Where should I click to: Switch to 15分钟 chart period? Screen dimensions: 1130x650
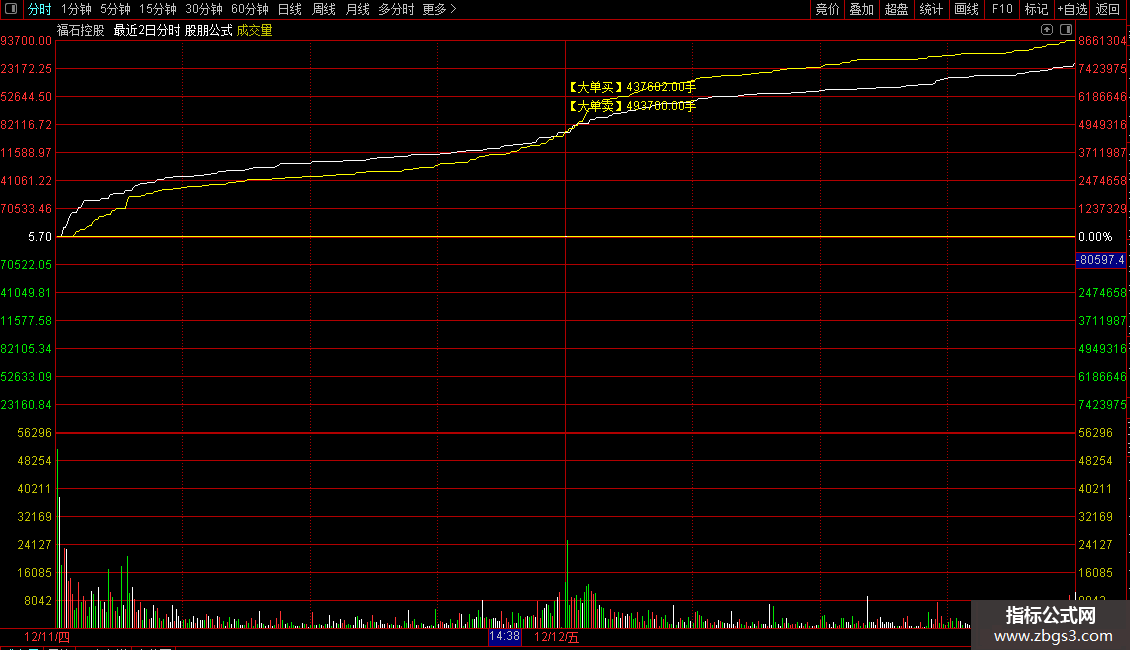[x=158, y=9]
